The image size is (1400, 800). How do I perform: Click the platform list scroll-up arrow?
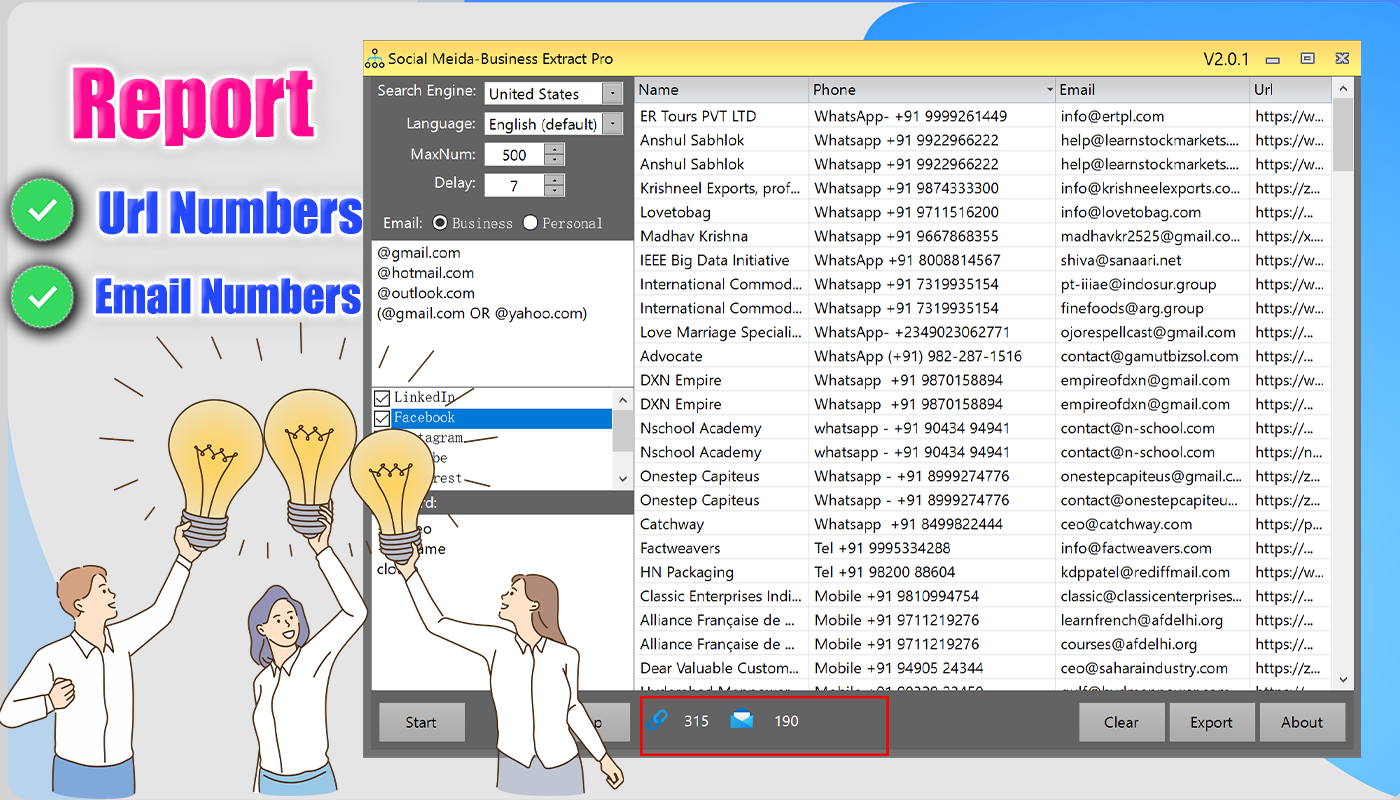click(623, 400)
